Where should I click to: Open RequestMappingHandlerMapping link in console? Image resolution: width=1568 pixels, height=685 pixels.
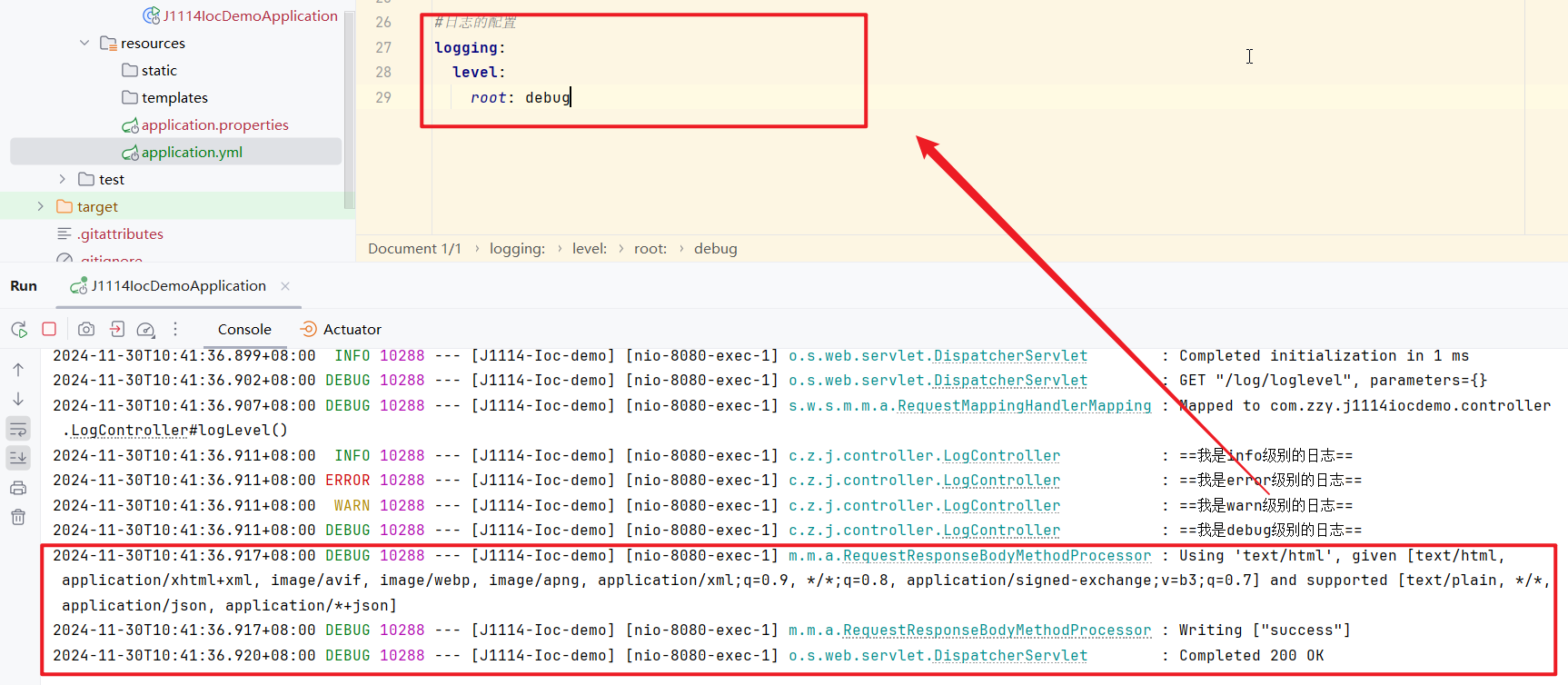pyautogui.click(x=1024, y=405)
